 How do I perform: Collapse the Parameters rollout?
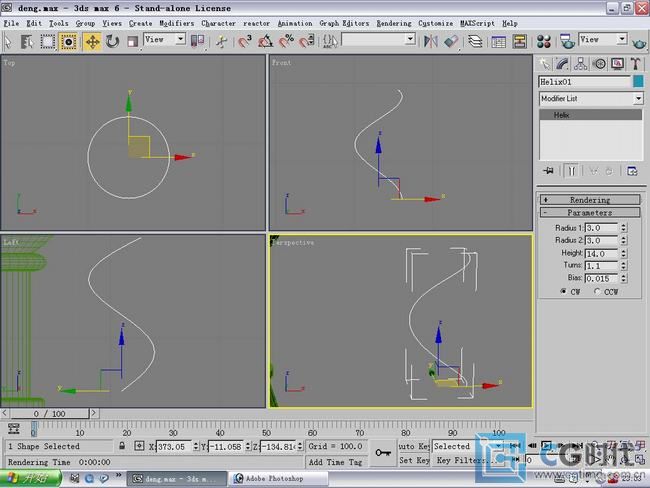click(589, 212)
